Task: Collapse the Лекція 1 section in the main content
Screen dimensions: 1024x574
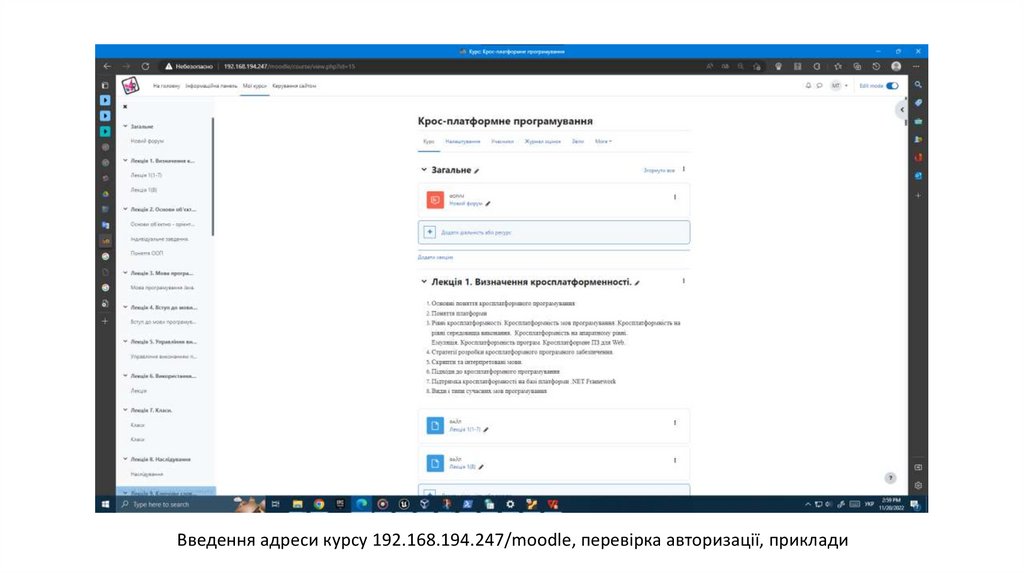Action: tap(424, 282)
